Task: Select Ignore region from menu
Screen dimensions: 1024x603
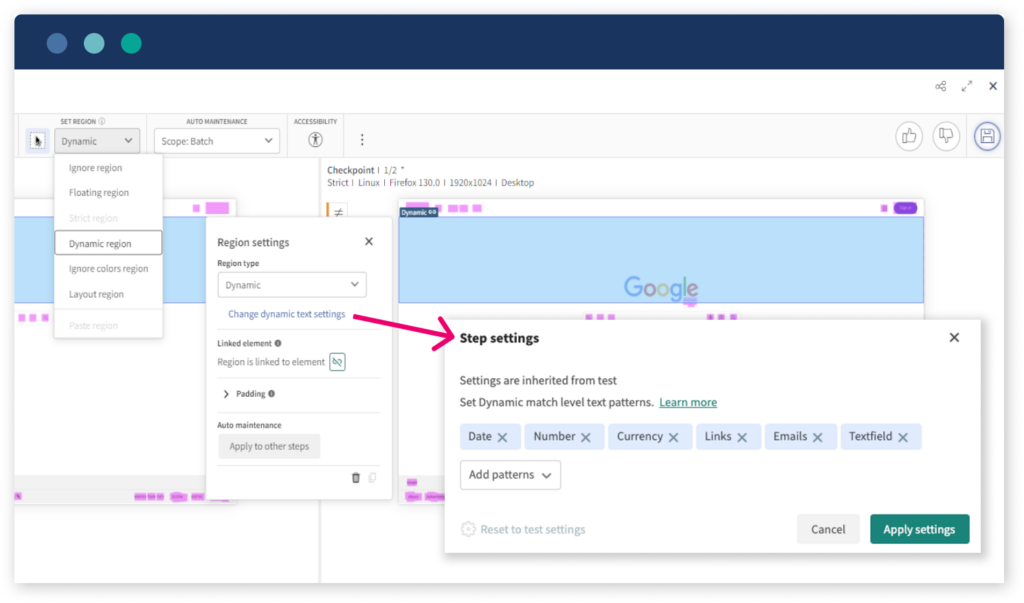Action: tap(96, 168)
